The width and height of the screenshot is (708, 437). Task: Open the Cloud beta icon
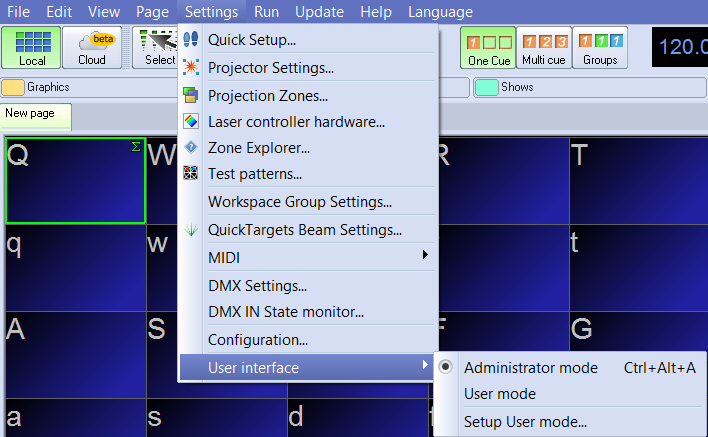point(92,47)
